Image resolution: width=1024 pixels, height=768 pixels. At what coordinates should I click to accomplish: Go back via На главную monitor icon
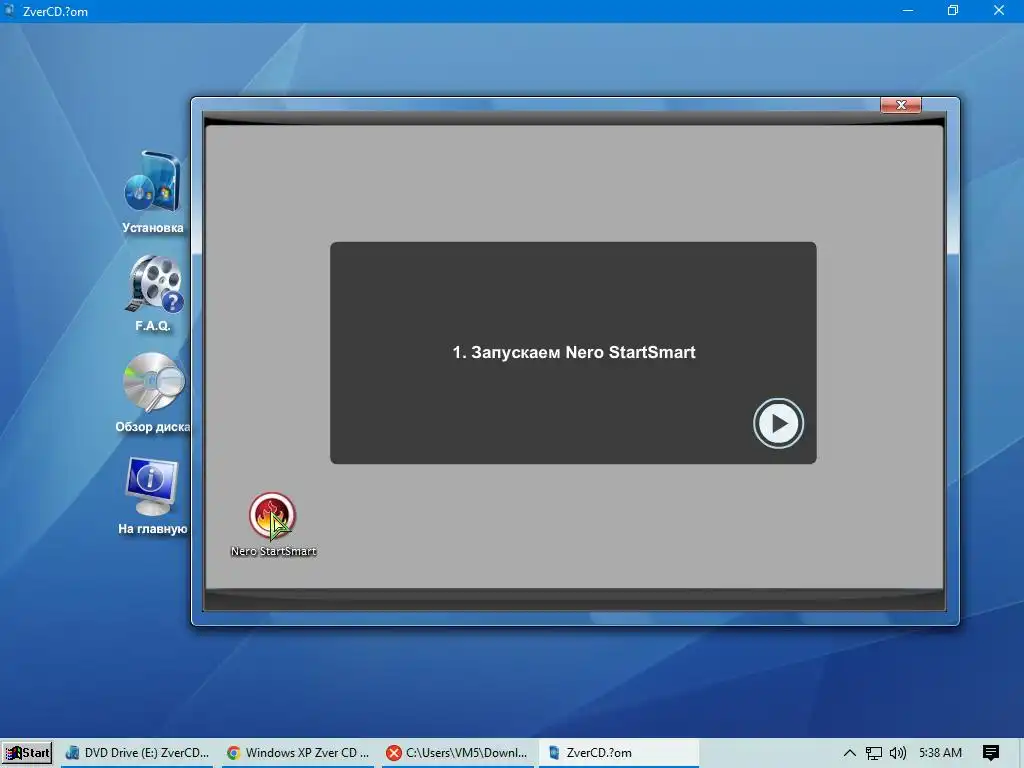[x=152, y=486]
